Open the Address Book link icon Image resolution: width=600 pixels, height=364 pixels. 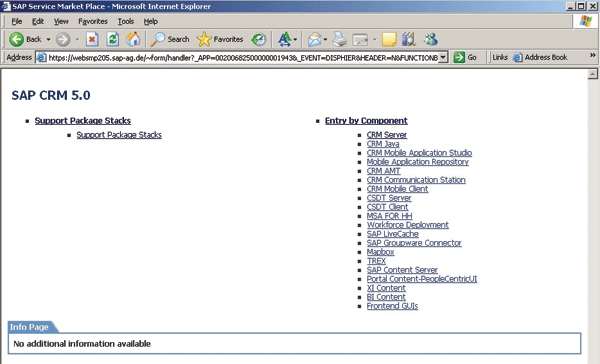pyautogui.click(x=517, y=57)
